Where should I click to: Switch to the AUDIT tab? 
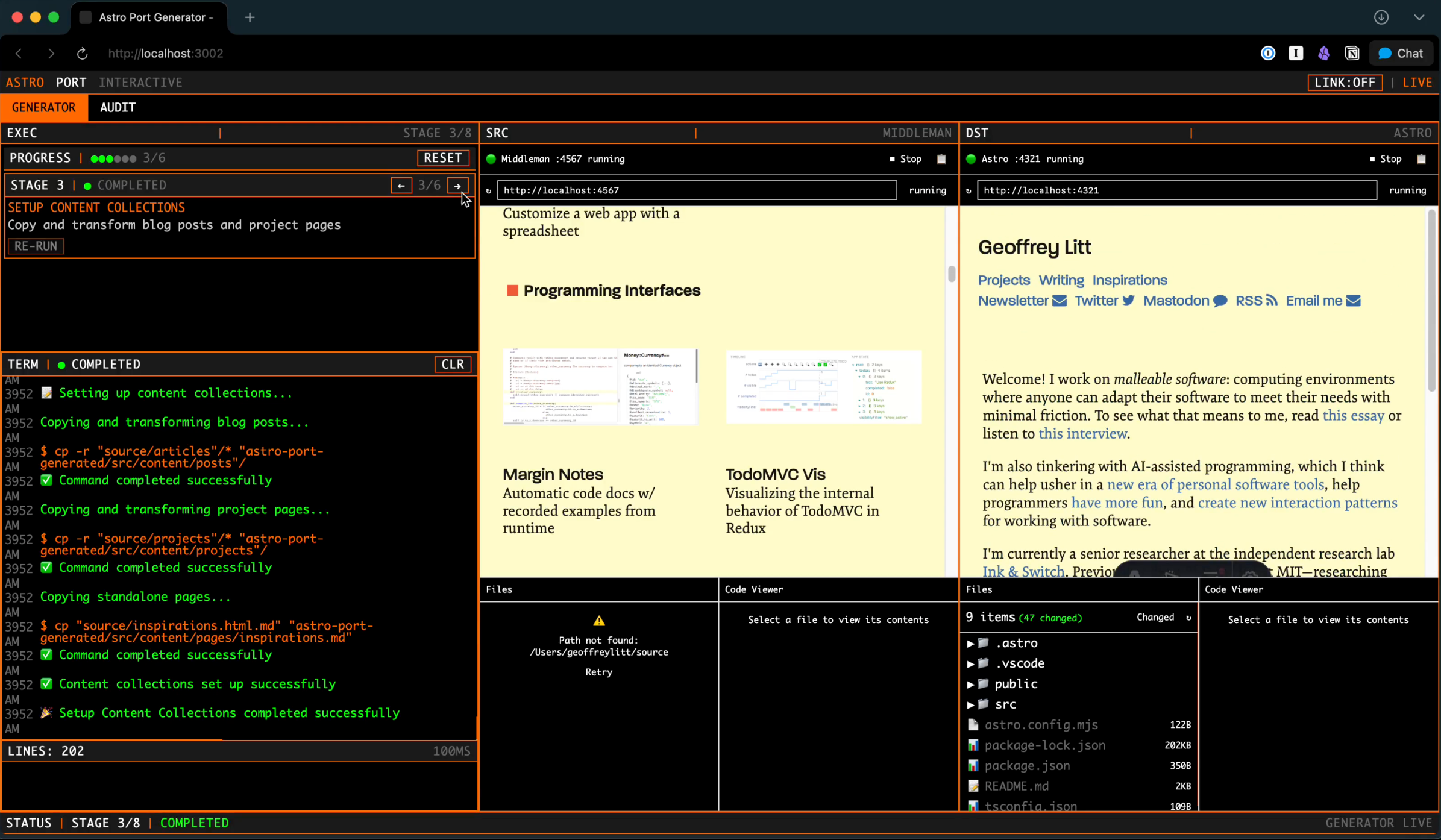tap(118, 107)
